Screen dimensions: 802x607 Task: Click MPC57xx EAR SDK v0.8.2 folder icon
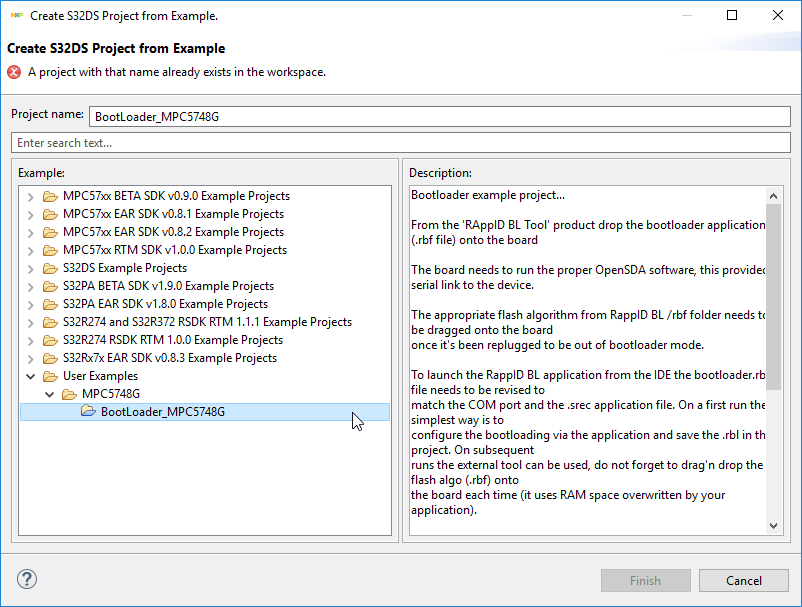tap(50, 232)
